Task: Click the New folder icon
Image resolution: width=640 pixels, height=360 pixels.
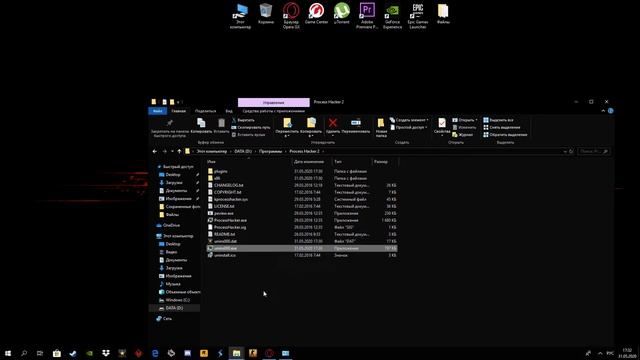Action: (381, 123)
